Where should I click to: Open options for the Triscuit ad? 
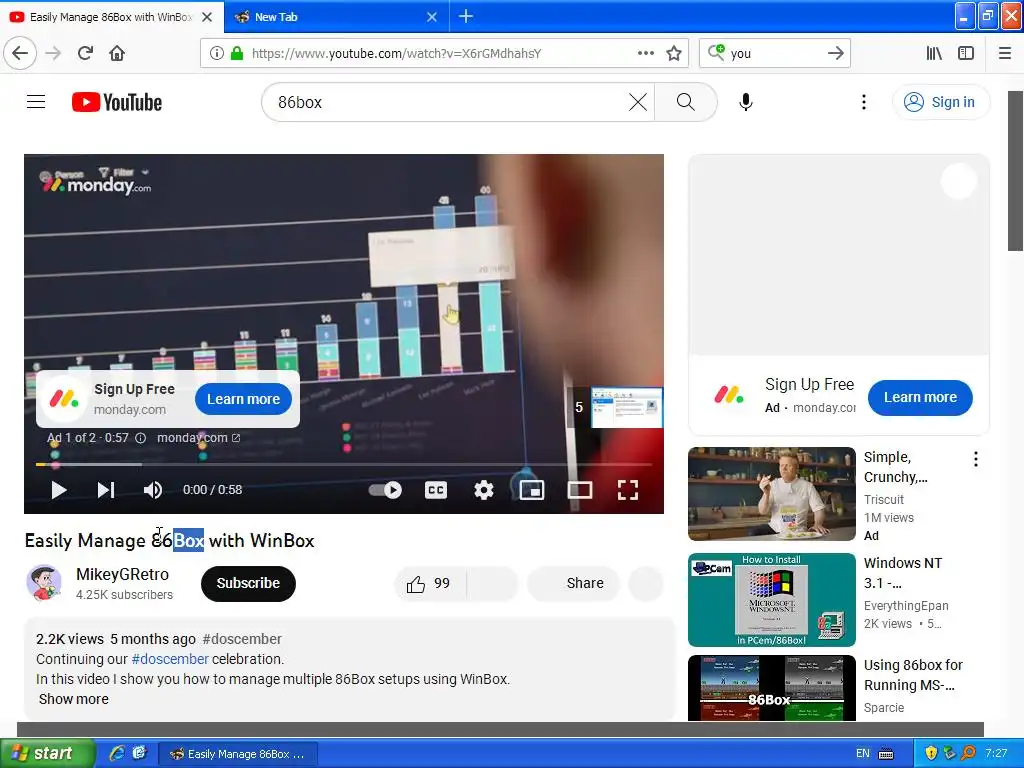pos(976,459)
